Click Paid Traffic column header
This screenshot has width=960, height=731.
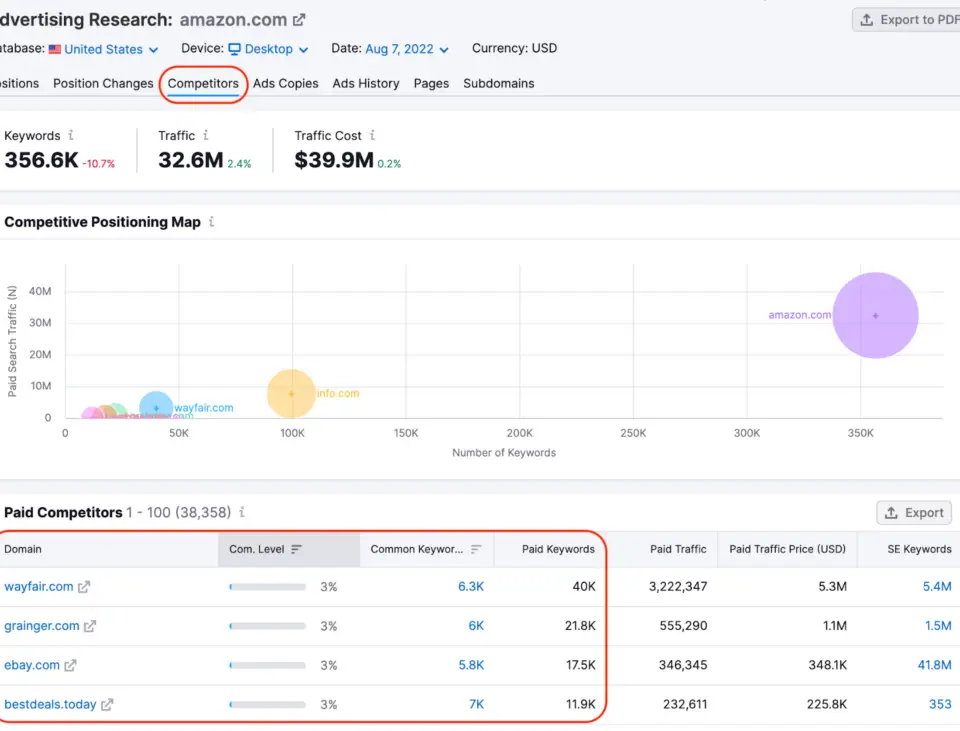click(x=678, y=549)
